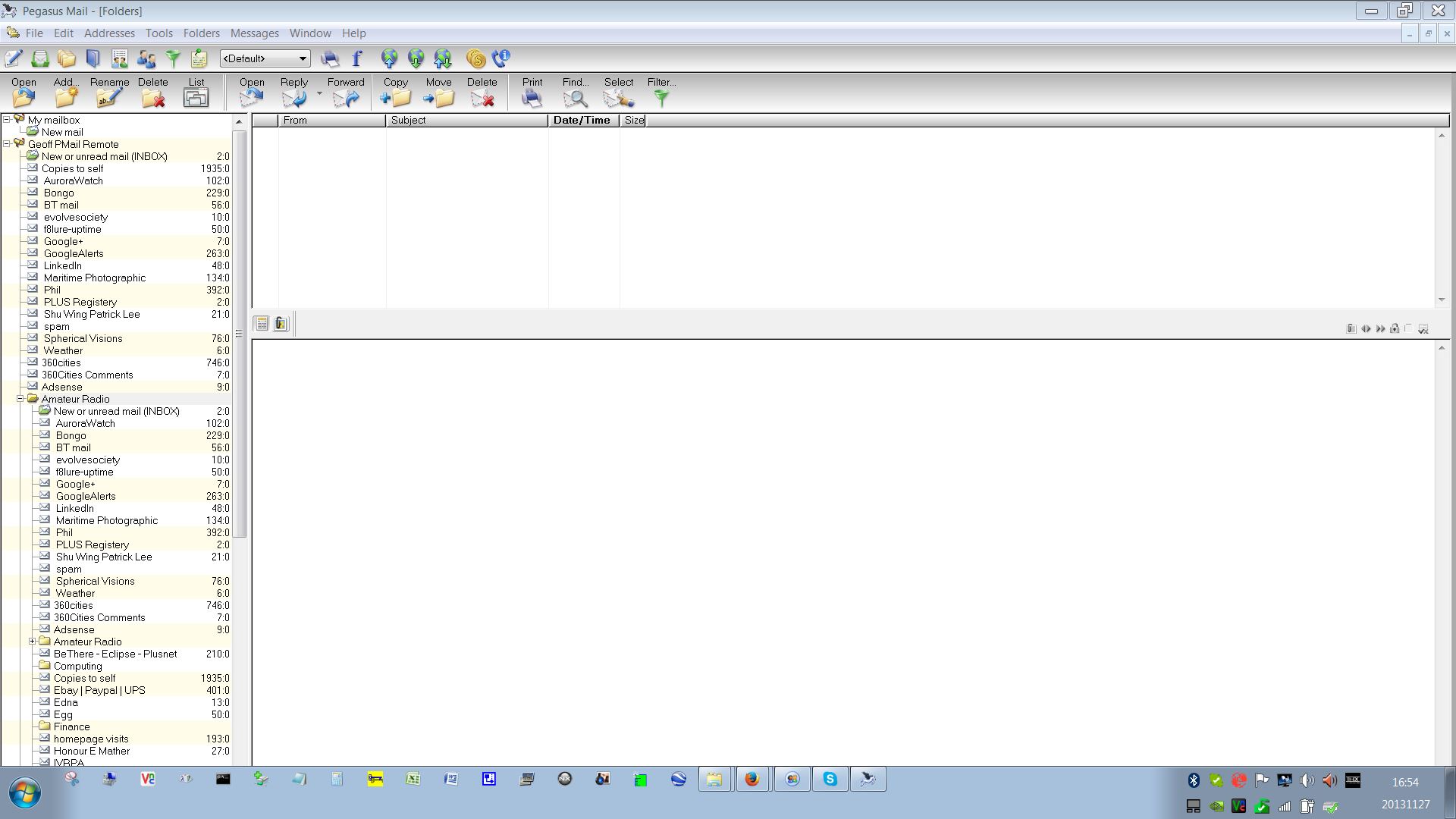Move message to another folder
Screen dimensions: 1456x819
point(438,92)
